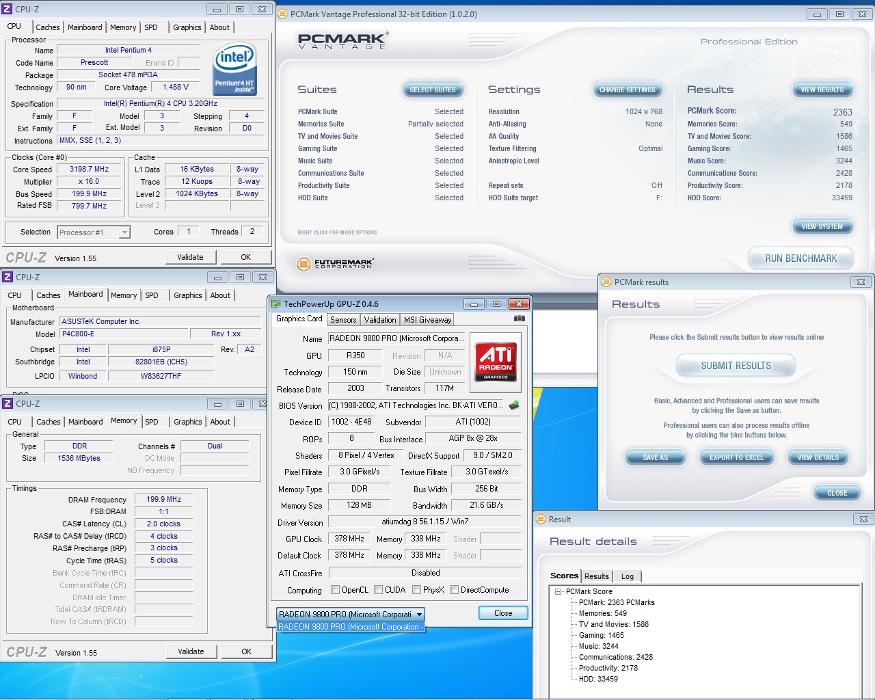Click the CPU-Z title icon of the processor window
Viewport: 875px width, 700px height.
point(7,9)
